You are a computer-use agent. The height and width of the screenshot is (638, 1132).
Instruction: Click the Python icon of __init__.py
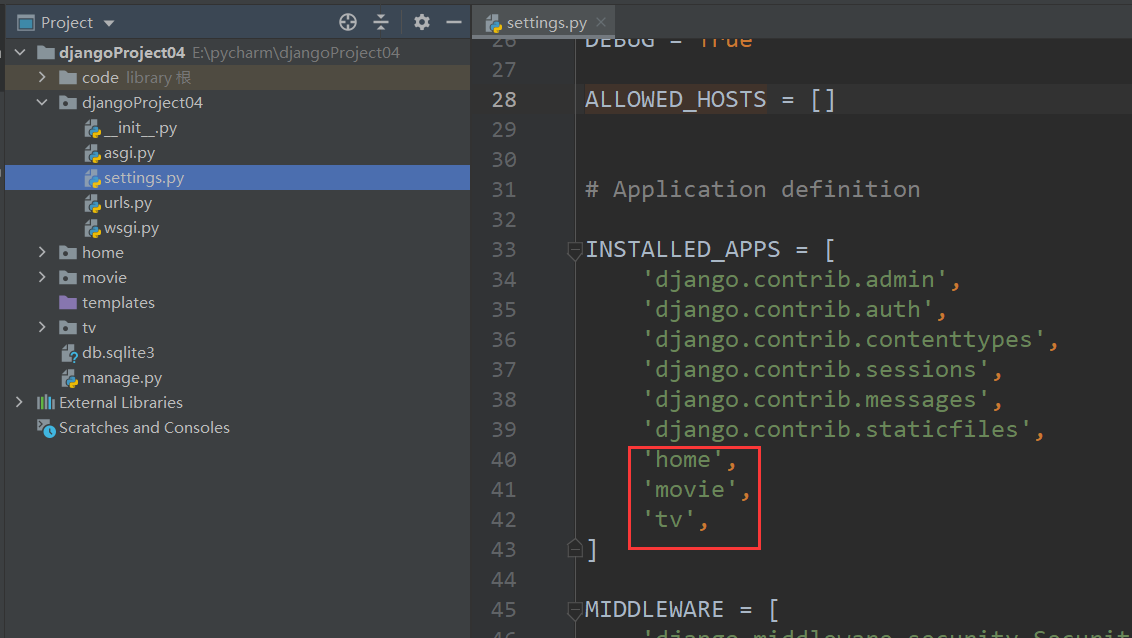[92, 129]
